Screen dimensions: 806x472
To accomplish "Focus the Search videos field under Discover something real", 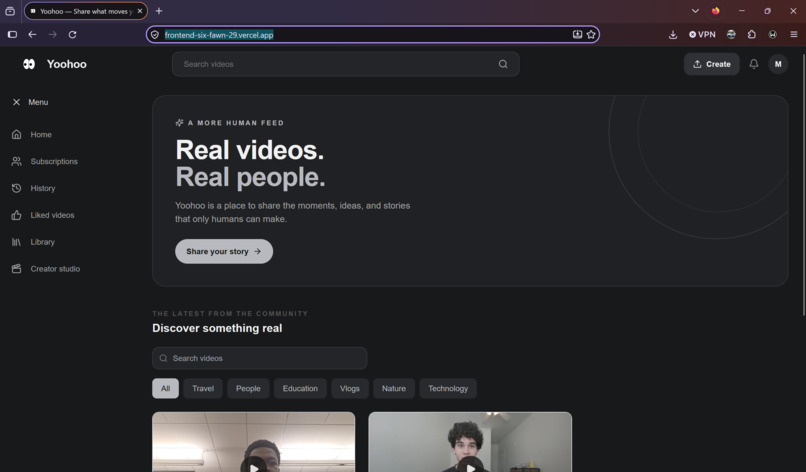I will (260, 358).
